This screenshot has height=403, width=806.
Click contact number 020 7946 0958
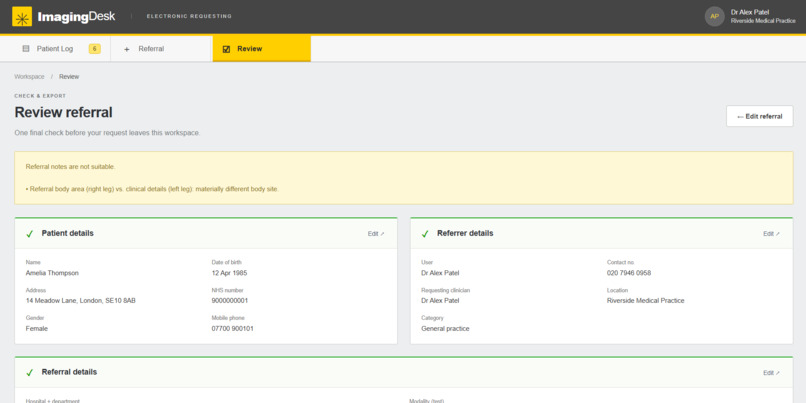tap(629, 273)
